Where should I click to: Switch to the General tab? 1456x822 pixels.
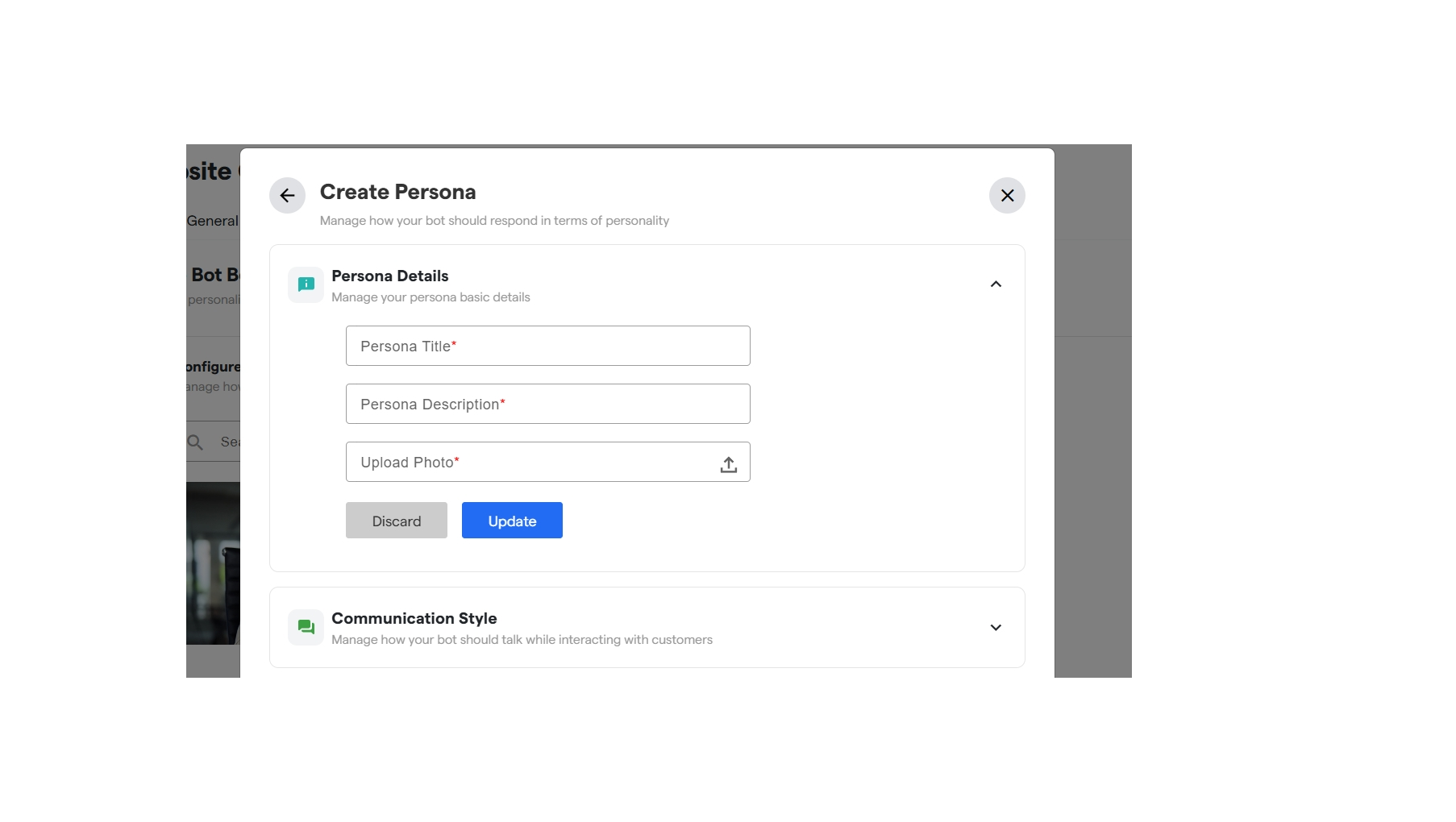pos(211,220)
